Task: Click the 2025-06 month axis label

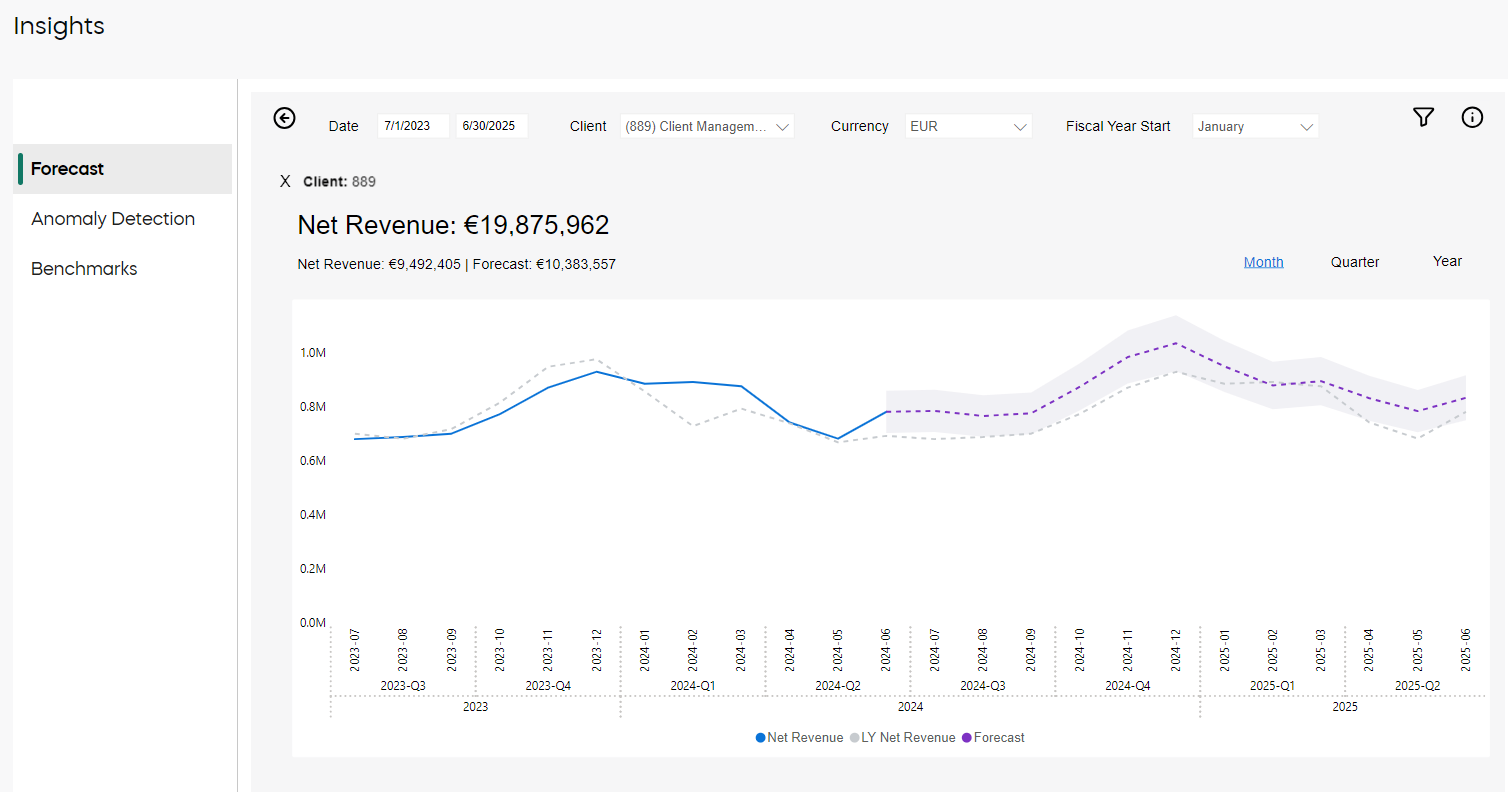Action: [1467, 650]
